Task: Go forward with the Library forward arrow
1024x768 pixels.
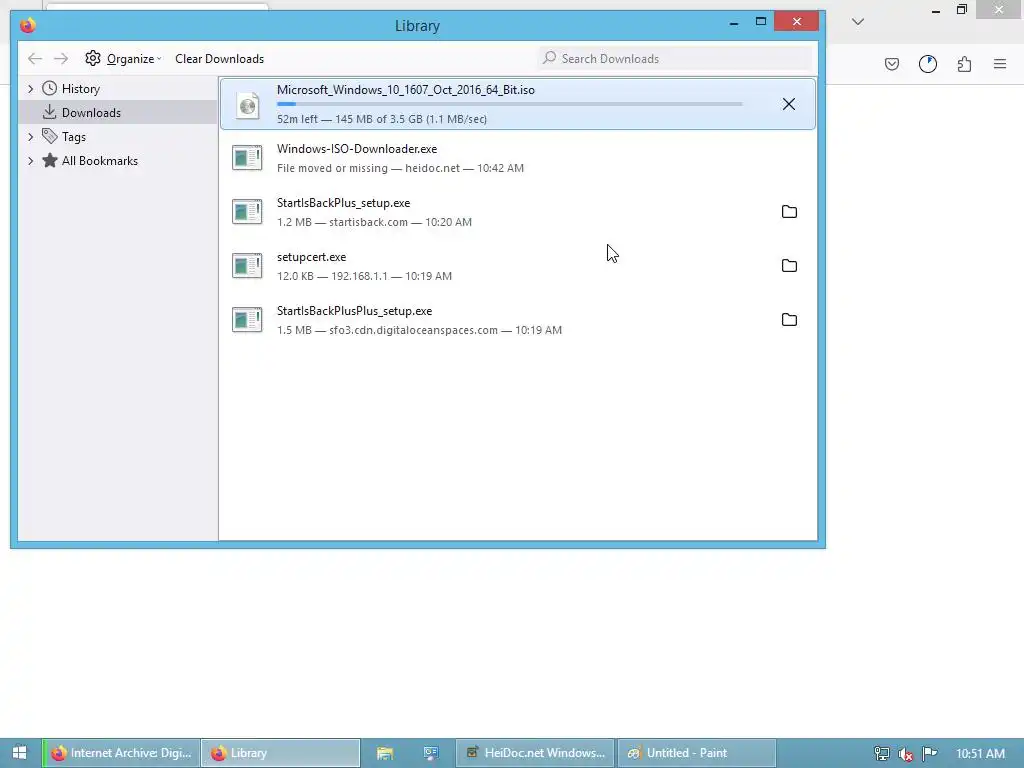Action: tap(61, 59)
